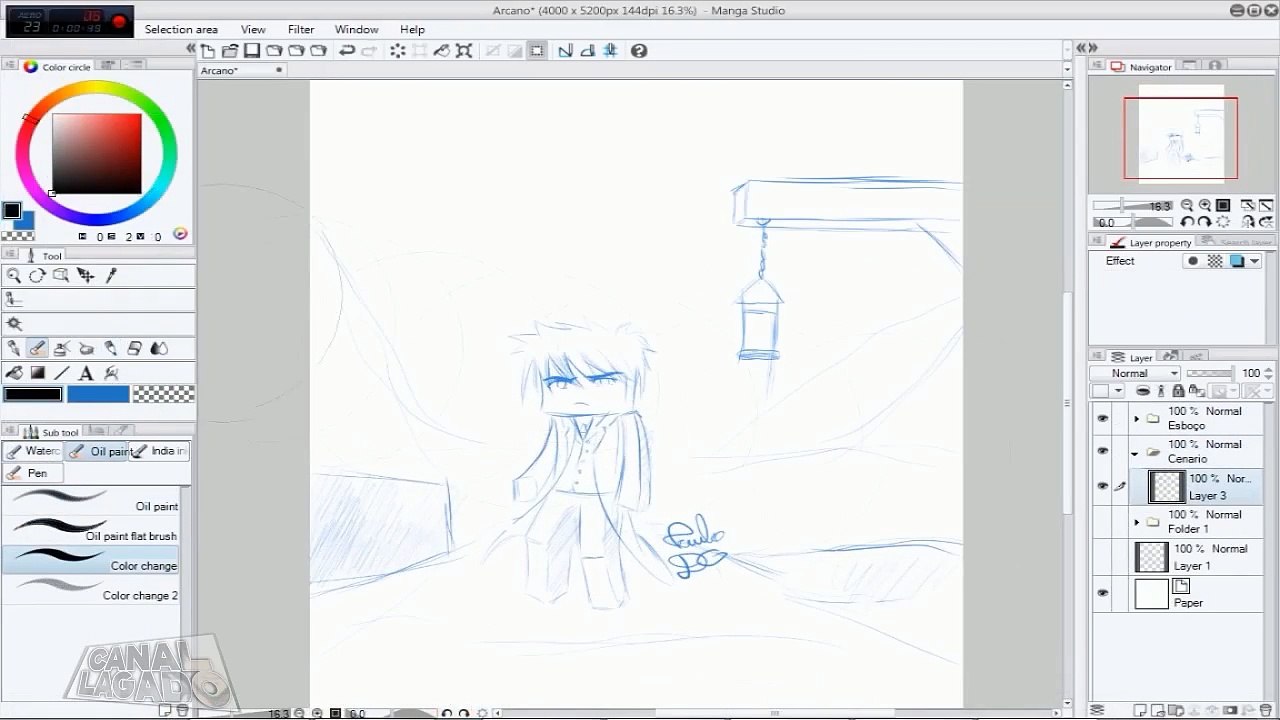Select the Move layer tool
Image resolution: width=1280 pixels, height=720 pixels.
(x=86, y=276)
